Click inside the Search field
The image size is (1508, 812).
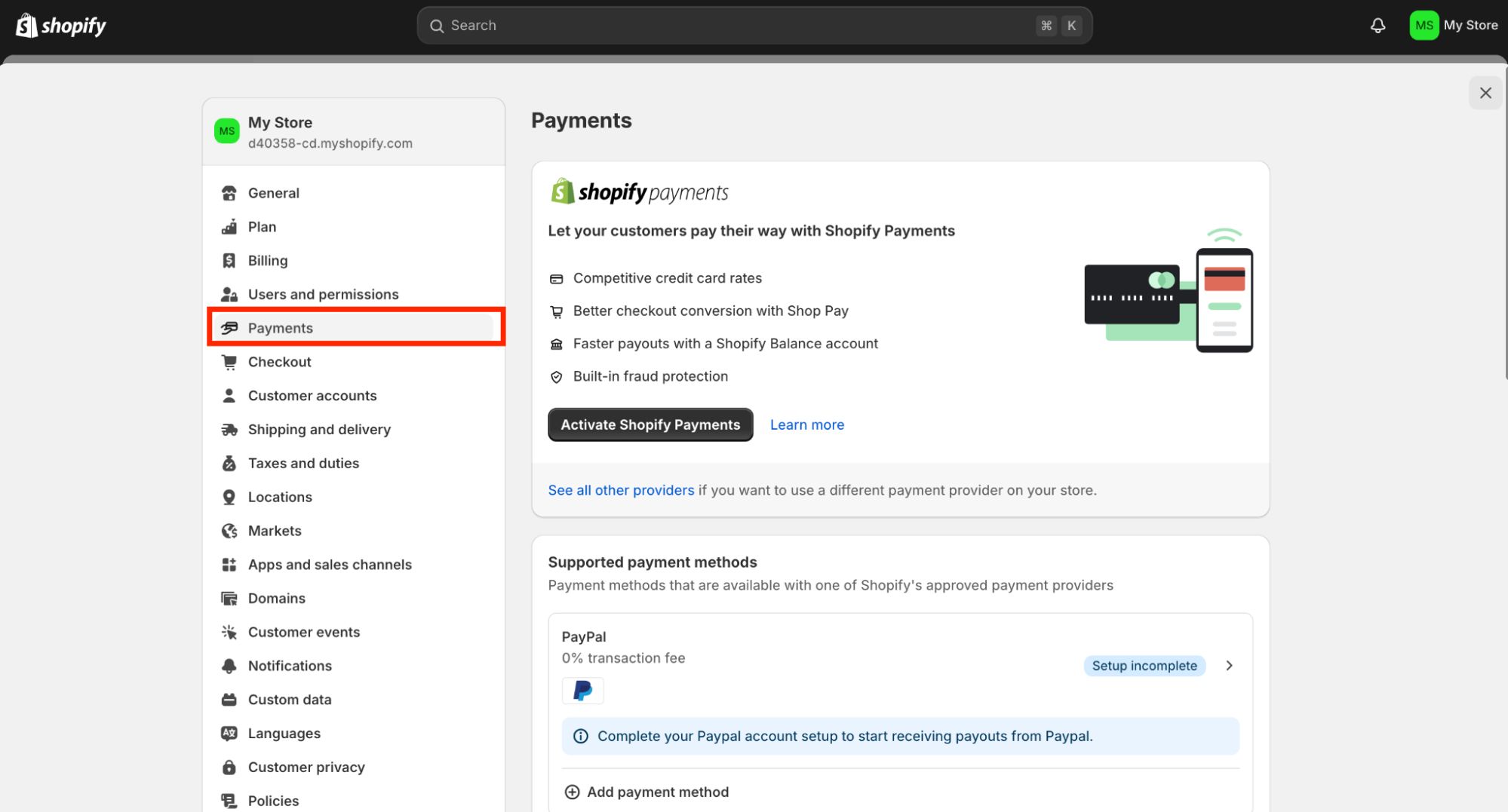753,25
